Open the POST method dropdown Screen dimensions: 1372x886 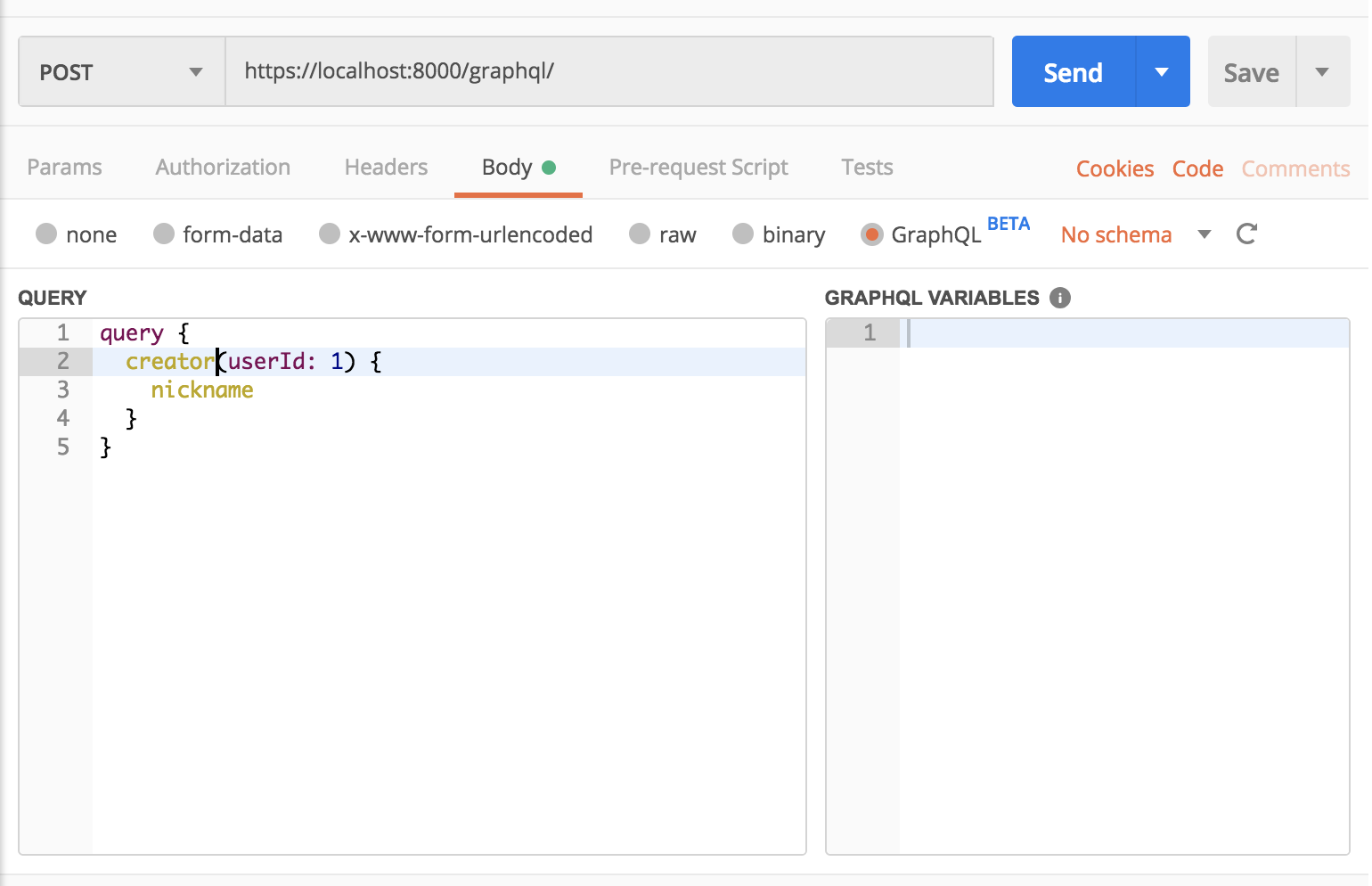click(x=121, y=72)
